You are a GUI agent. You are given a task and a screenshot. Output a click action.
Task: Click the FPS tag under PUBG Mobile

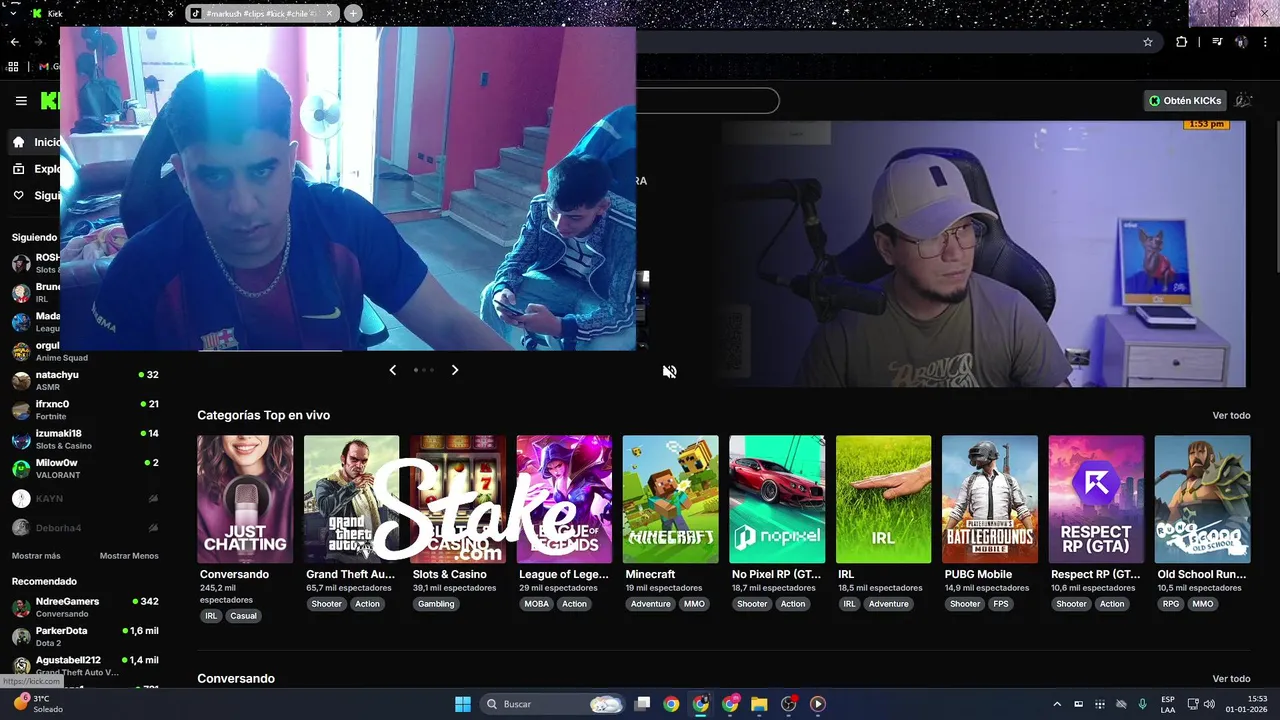(1001, 604)
